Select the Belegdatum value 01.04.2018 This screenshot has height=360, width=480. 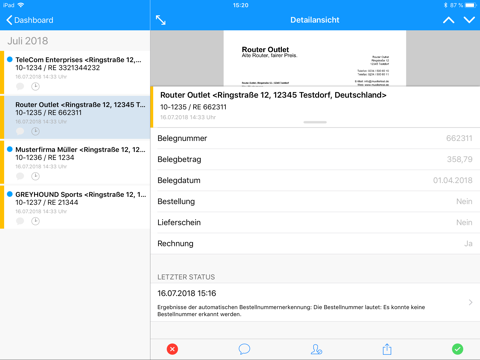click(453, 180)
